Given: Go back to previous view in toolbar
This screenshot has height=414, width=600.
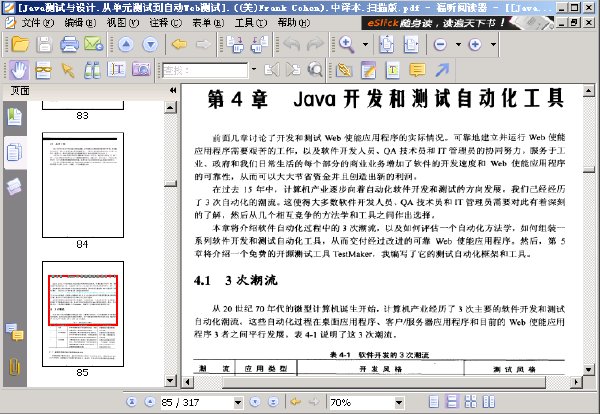Looking at the screenshot, I should 179,44.
